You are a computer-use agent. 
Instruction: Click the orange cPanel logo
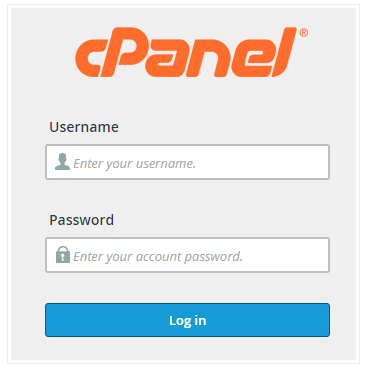coord(191,52)
